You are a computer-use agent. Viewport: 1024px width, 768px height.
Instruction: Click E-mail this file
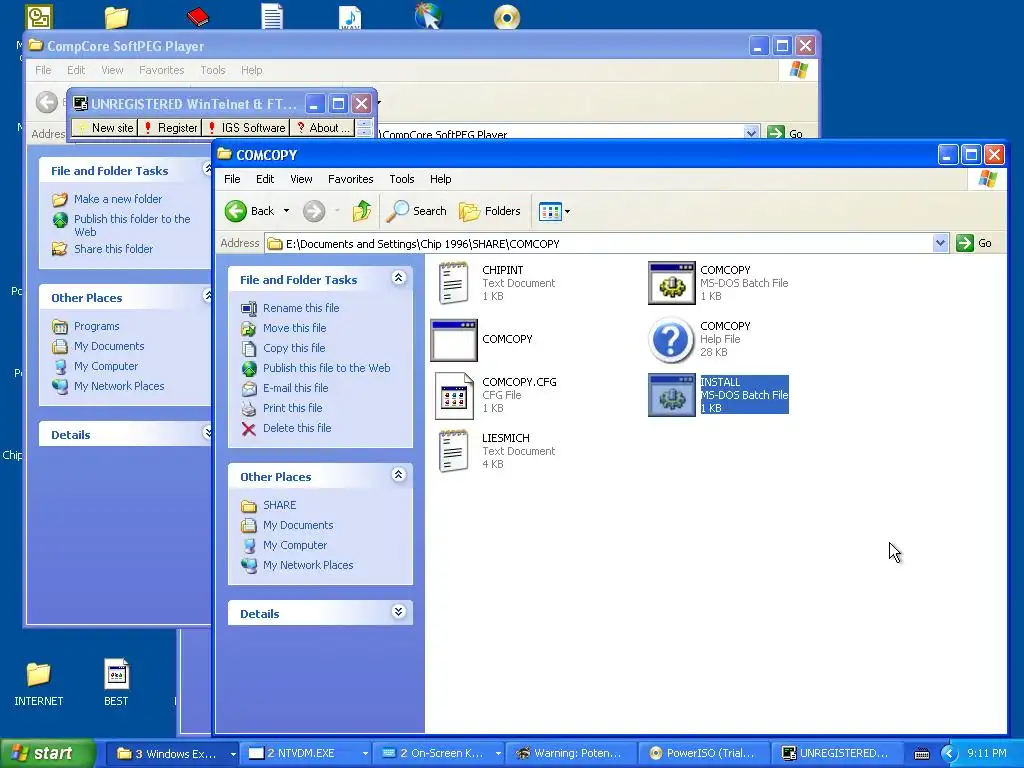click(296, 388)
